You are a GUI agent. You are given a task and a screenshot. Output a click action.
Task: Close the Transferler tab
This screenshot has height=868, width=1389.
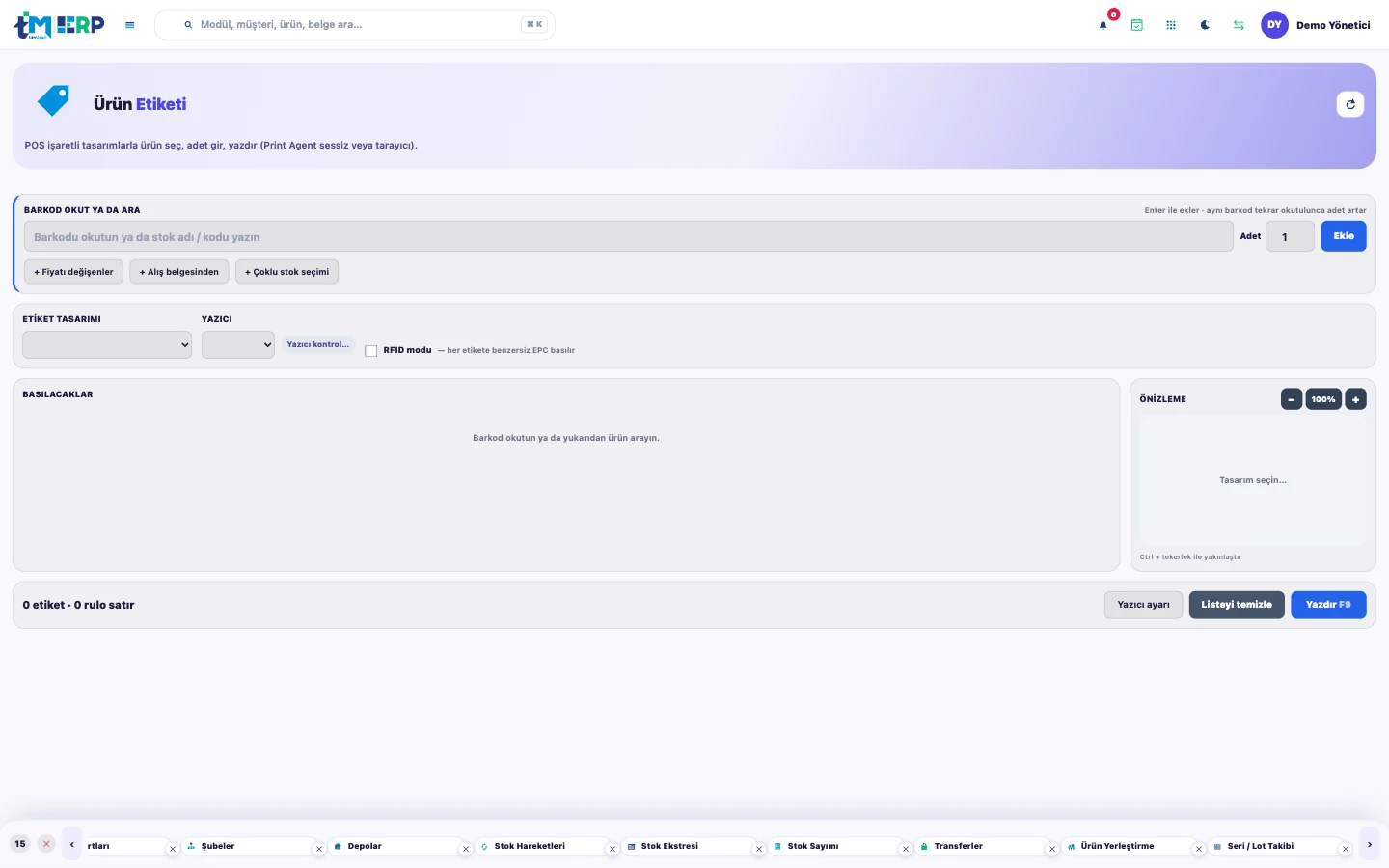click(1052, 850)
